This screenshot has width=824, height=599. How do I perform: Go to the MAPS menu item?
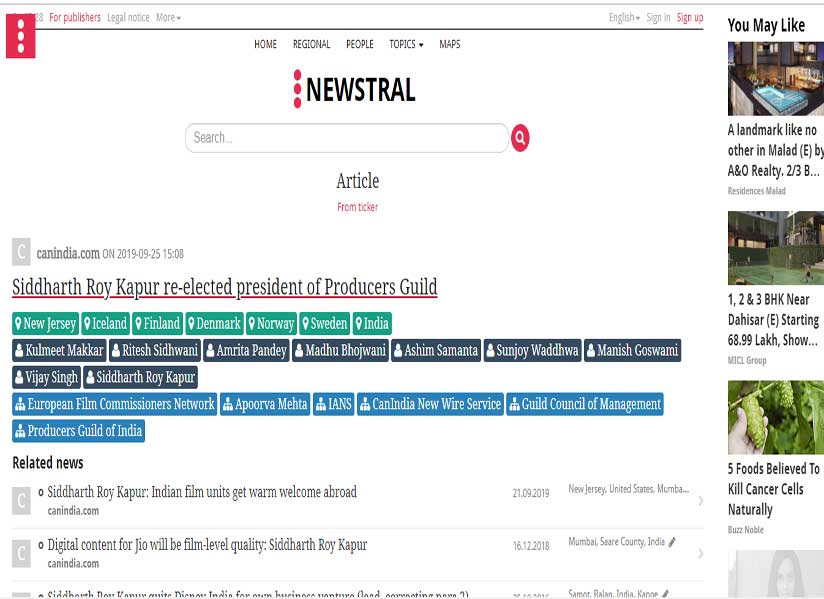(x=450, y=44)
